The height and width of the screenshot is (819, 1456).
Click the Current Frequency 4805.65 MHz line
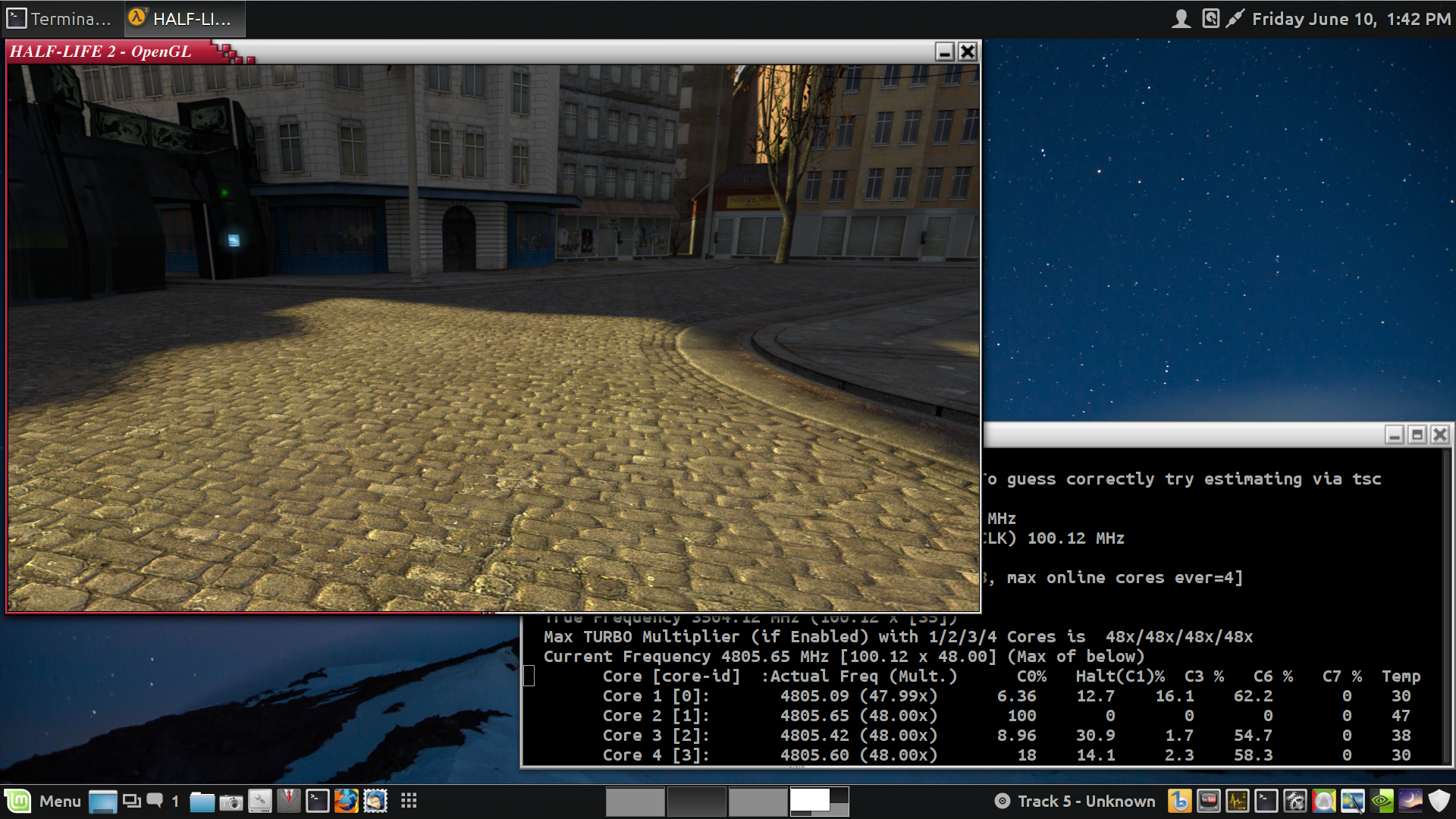tap(843, 657)
